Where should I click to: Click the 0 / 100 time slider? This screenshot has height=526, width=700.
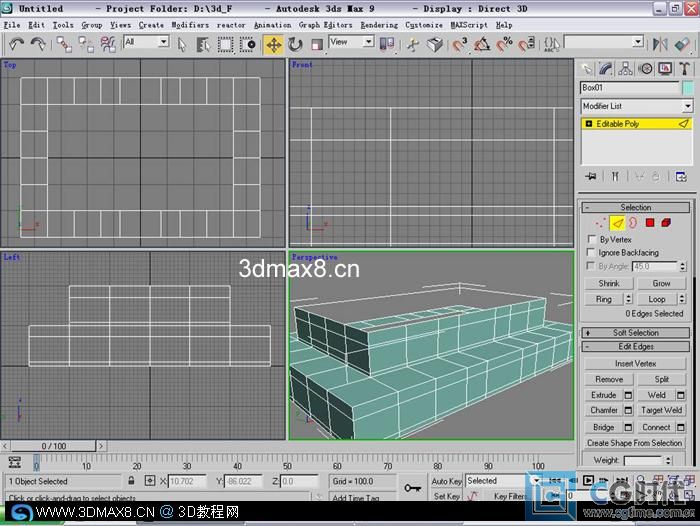pyautogui.click(x=54, y=446)
